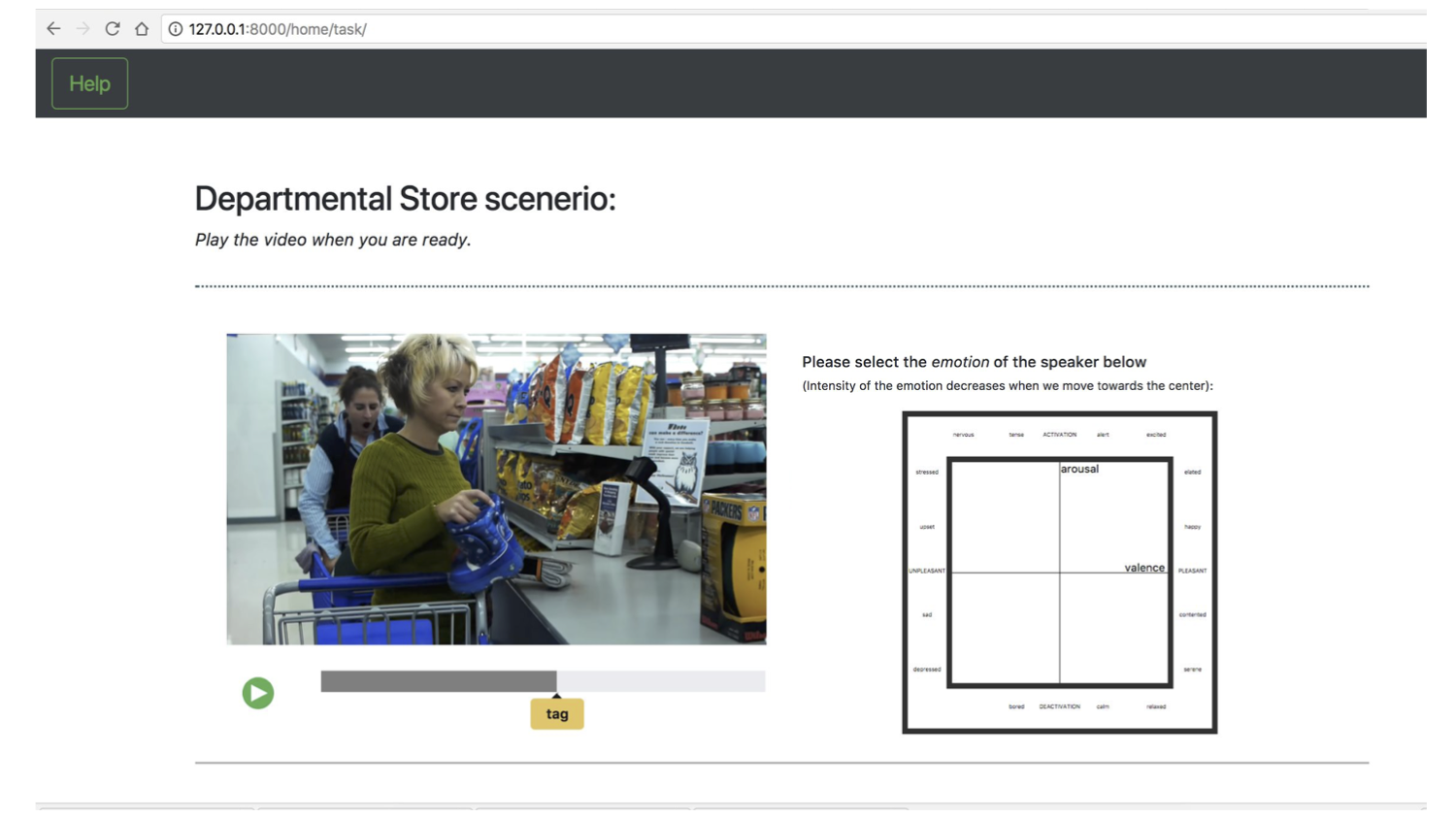Click the departmental store video frame
This screenshot has width=1456, height=818.
click(496, 489)
